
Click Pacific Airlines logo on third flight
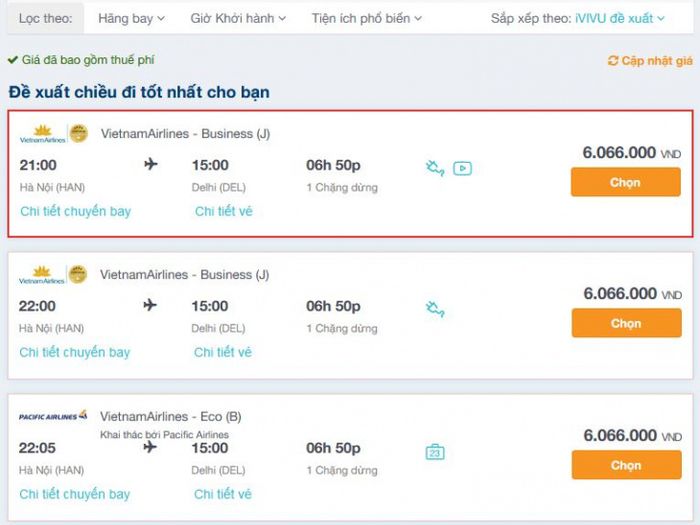[53, 416]
